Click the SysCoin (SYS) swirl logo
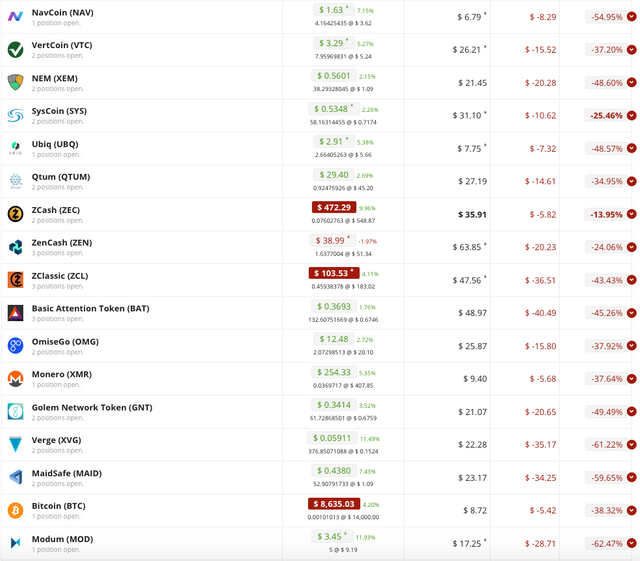 (x=16, y=116)
